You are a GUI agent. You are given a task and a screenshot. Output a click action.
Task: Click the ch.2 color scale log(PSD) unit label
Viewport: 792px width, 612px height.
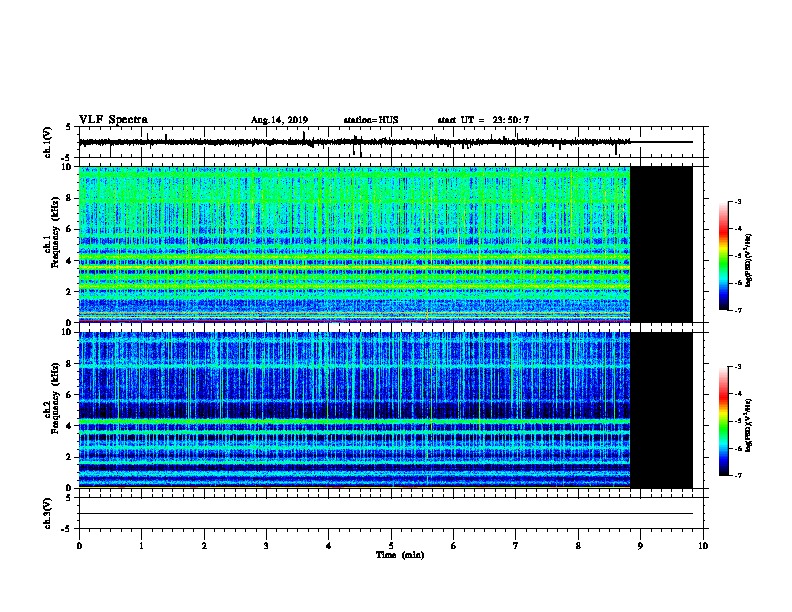[x=749, y=425]
